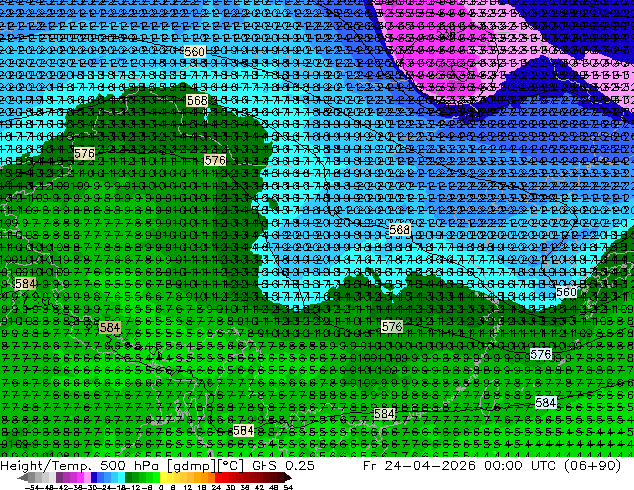Viewport: 634px width, 490px height.
Task: Click the gray left arrow of the color bar
Action: point(22,478)
